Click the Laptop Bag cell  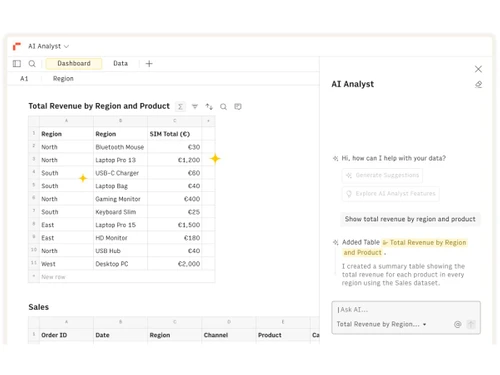click(120, 186)
